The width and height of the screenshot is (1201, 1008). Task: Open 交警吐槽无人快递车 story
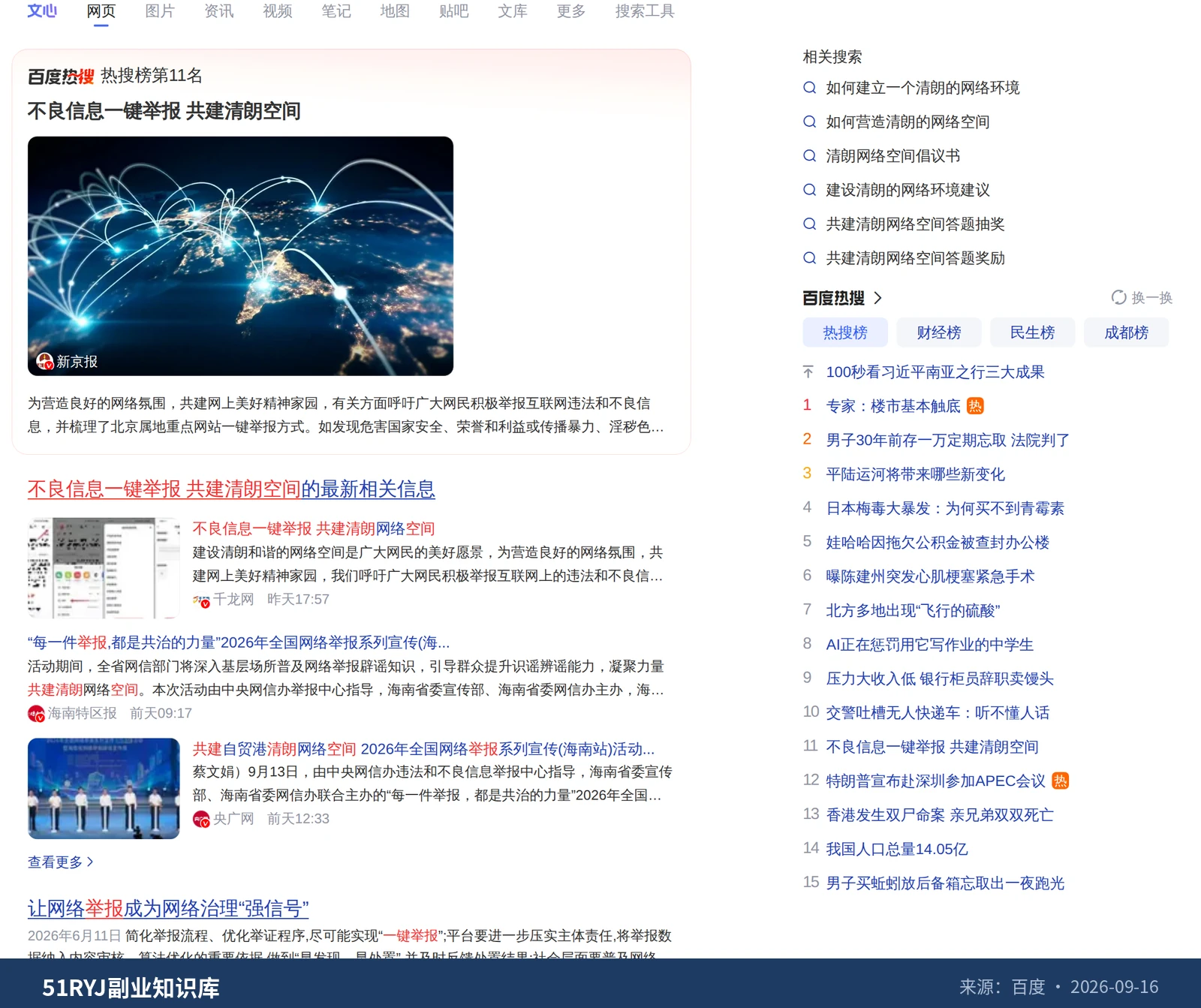(938, 713)
